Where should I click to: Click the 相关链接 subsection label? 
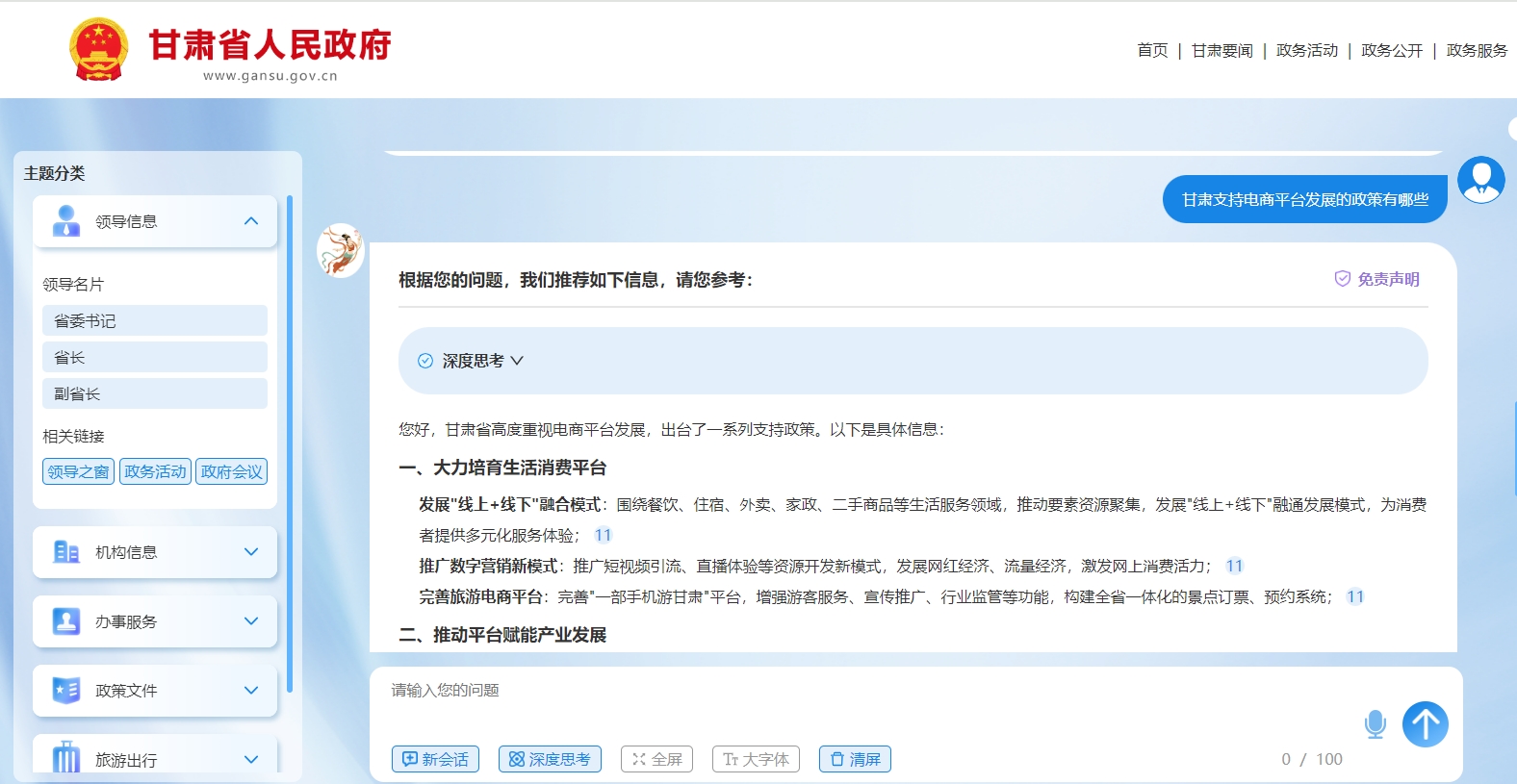[73, 437]
